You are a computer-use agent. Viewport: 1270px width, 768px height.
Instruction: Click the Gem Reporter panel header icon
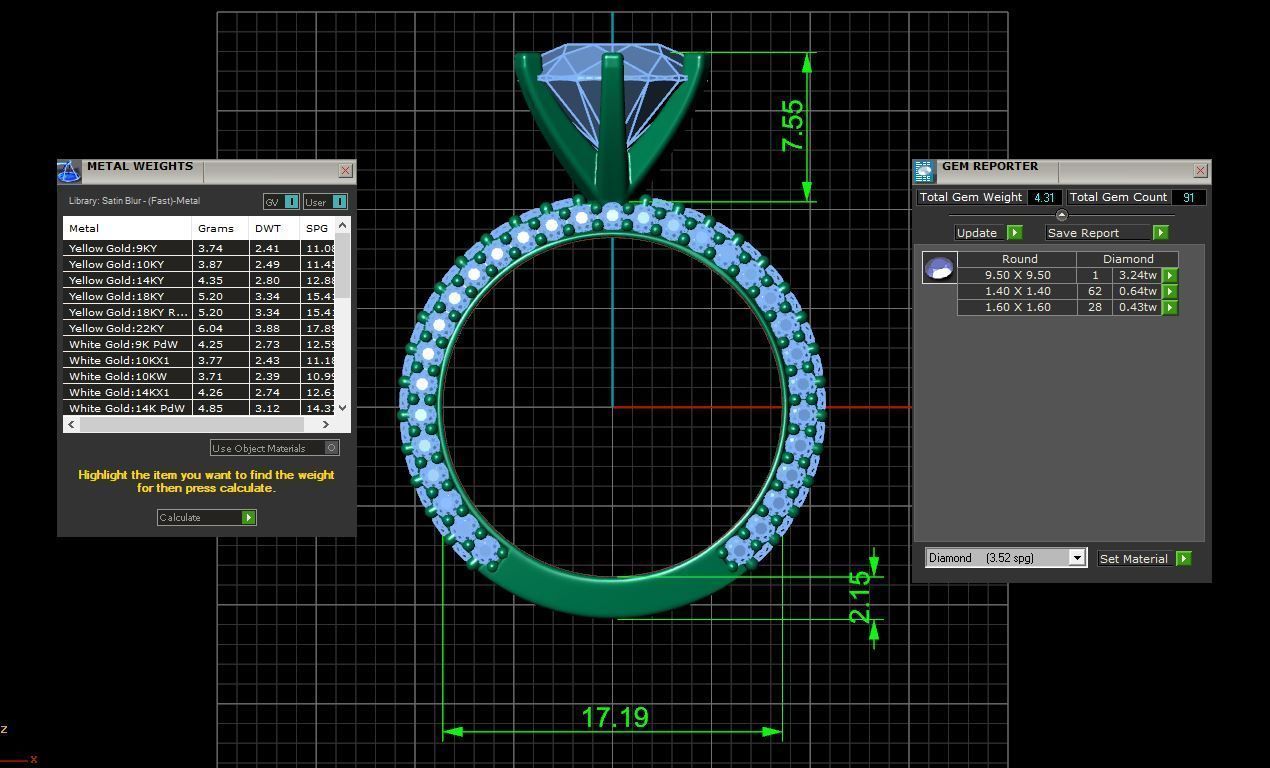click(924, 171)
